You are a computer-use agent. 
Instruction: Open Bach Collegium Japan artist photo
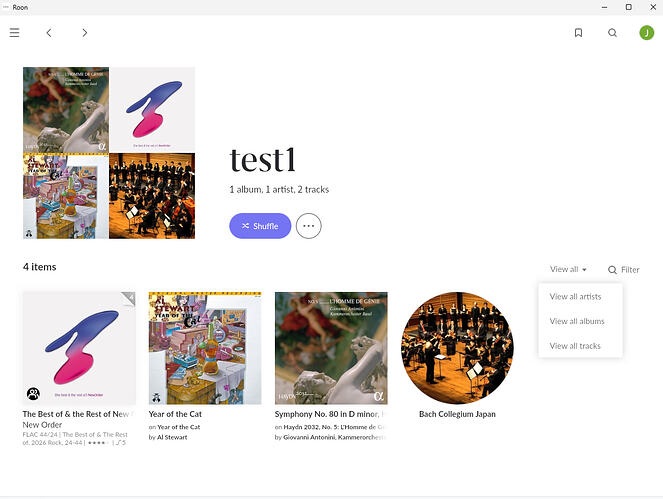[x=457, y=348]
